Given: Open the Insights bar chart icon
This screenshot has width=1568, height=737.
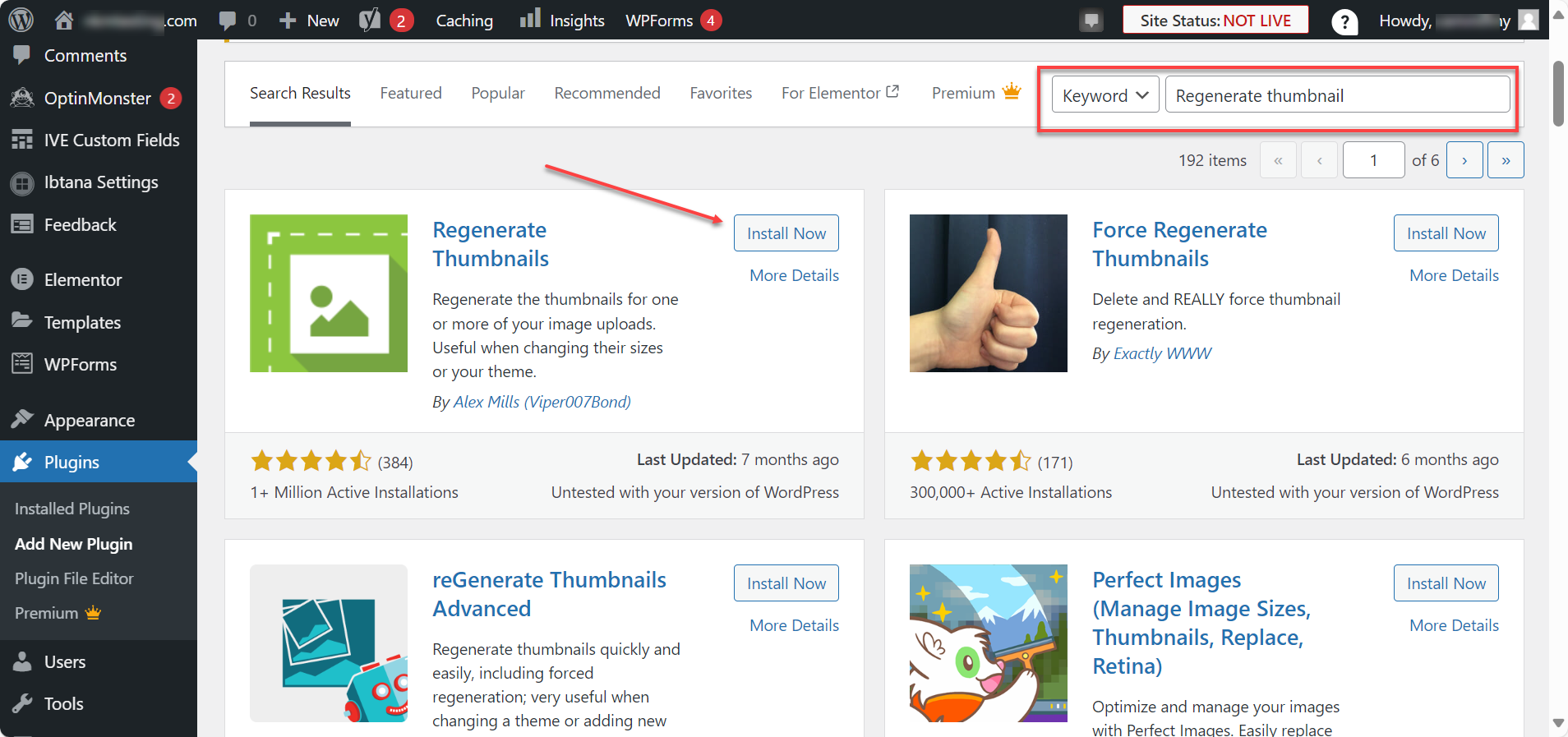Looking at the screenshot, I should click(x=530, y=18).
